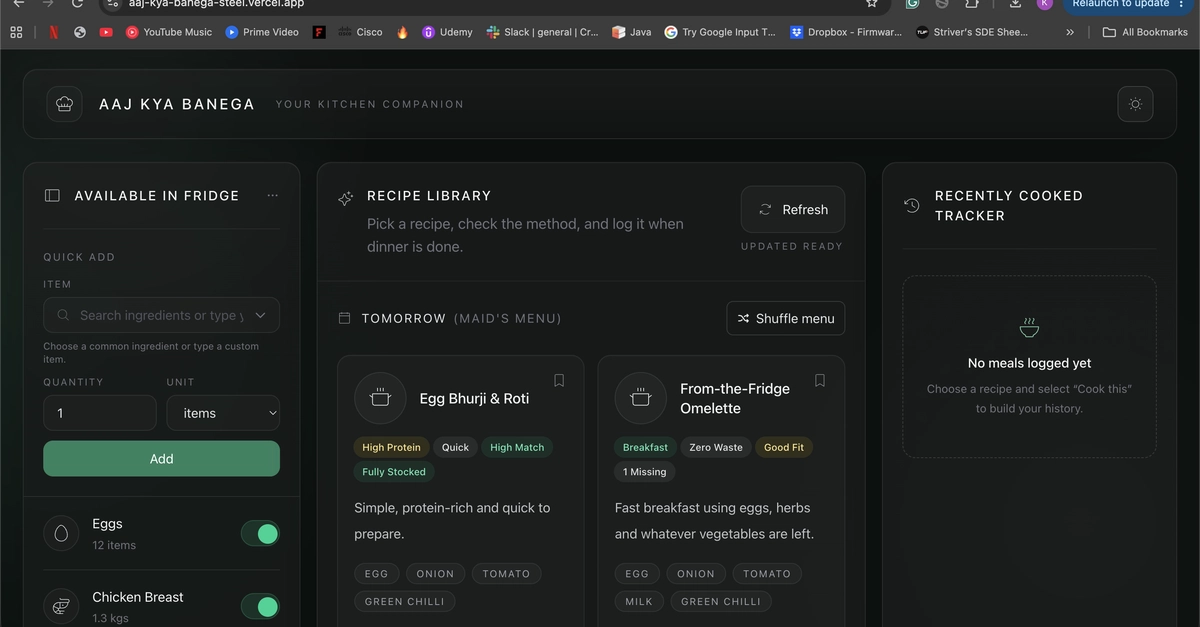Open the globe icon bookmark
This screenshot has width=1200, height=627.
pos(80,32)
